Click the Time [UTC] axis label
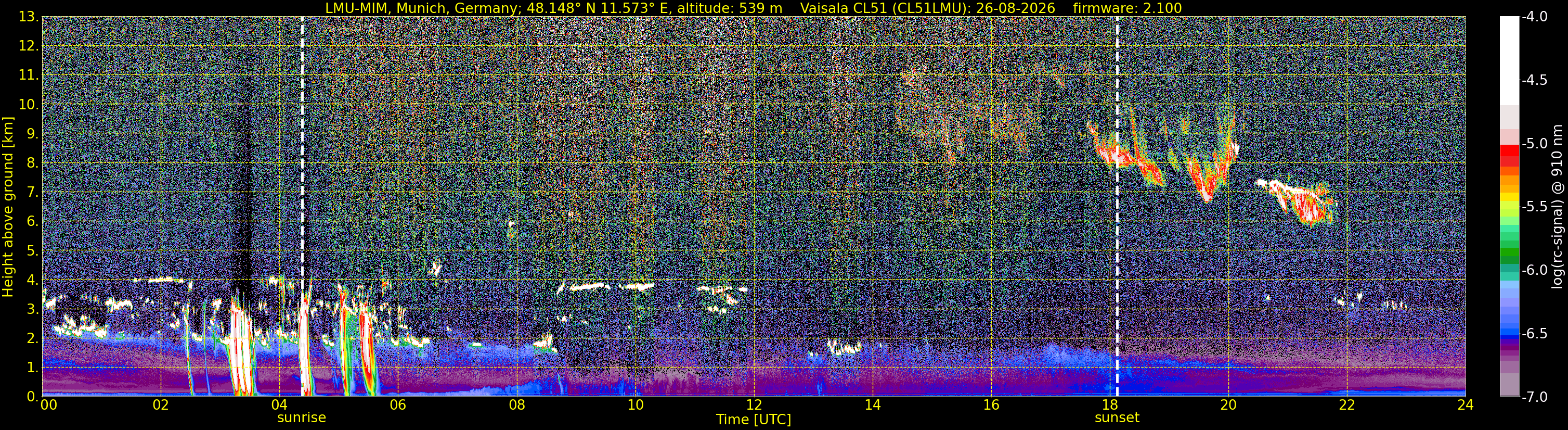 (754, 420)
